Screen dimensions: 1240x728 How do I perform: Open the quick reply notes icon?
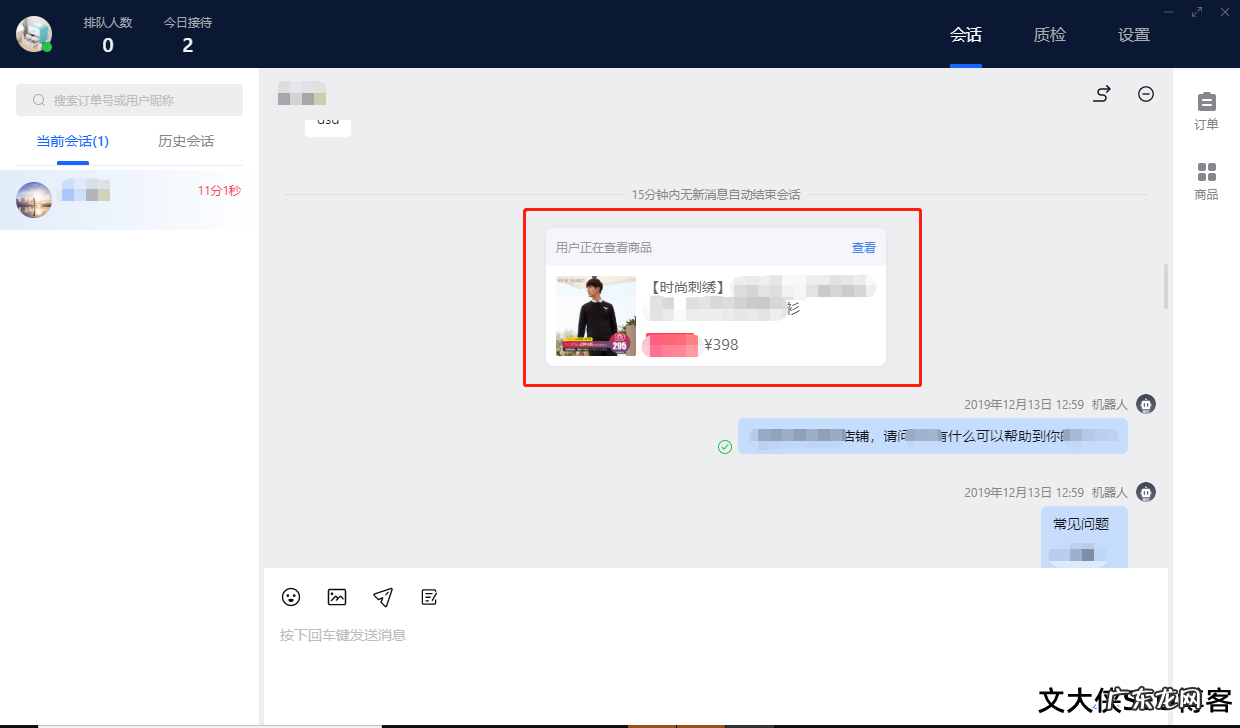[x=428, y=597]
